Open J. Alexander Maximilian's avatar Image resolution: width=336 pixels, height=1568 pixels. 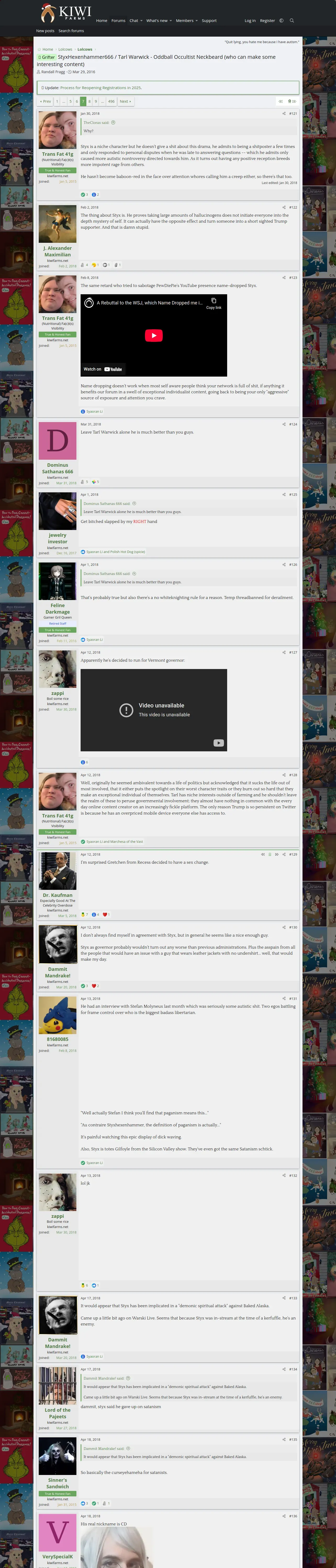point(57,224)
